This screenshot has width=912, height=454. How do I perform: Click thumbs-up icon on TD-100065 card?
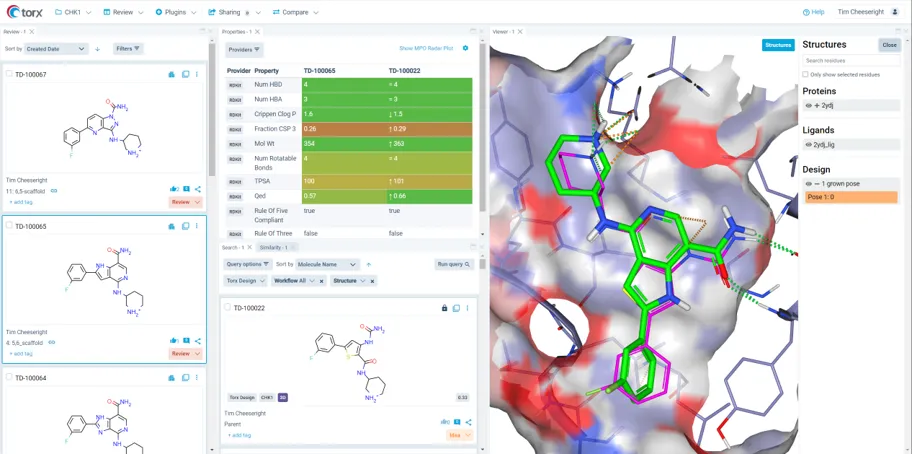(174, 341)
